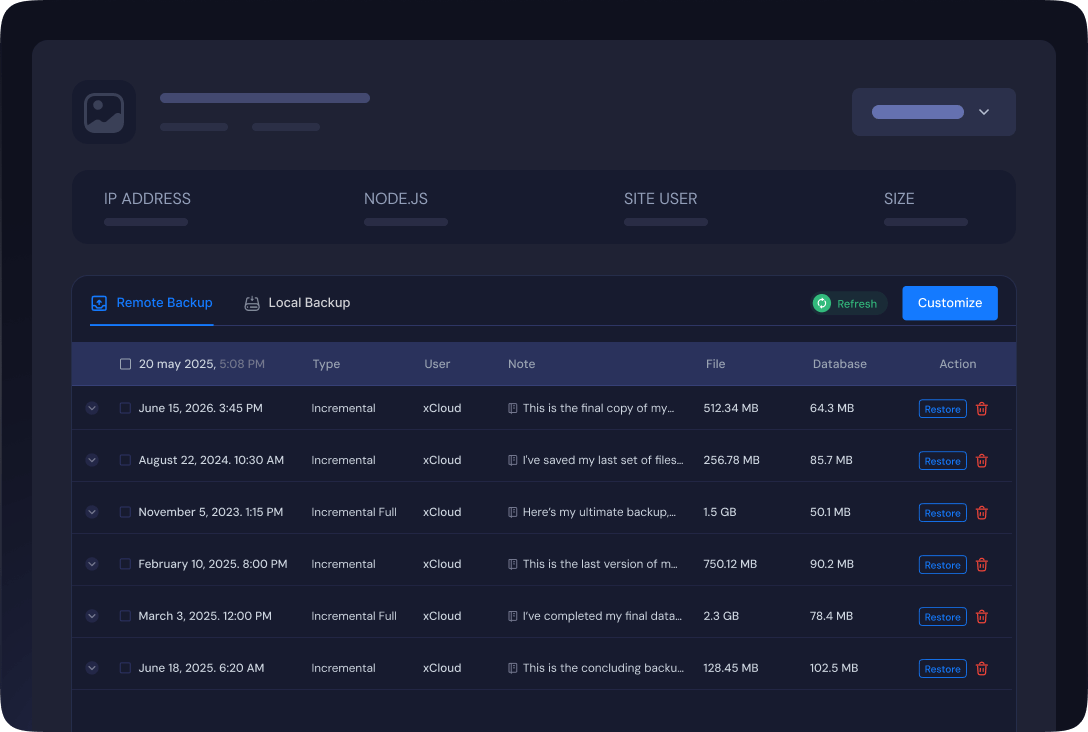Click the IP ADDRESS info field

(x=147, y=207)
